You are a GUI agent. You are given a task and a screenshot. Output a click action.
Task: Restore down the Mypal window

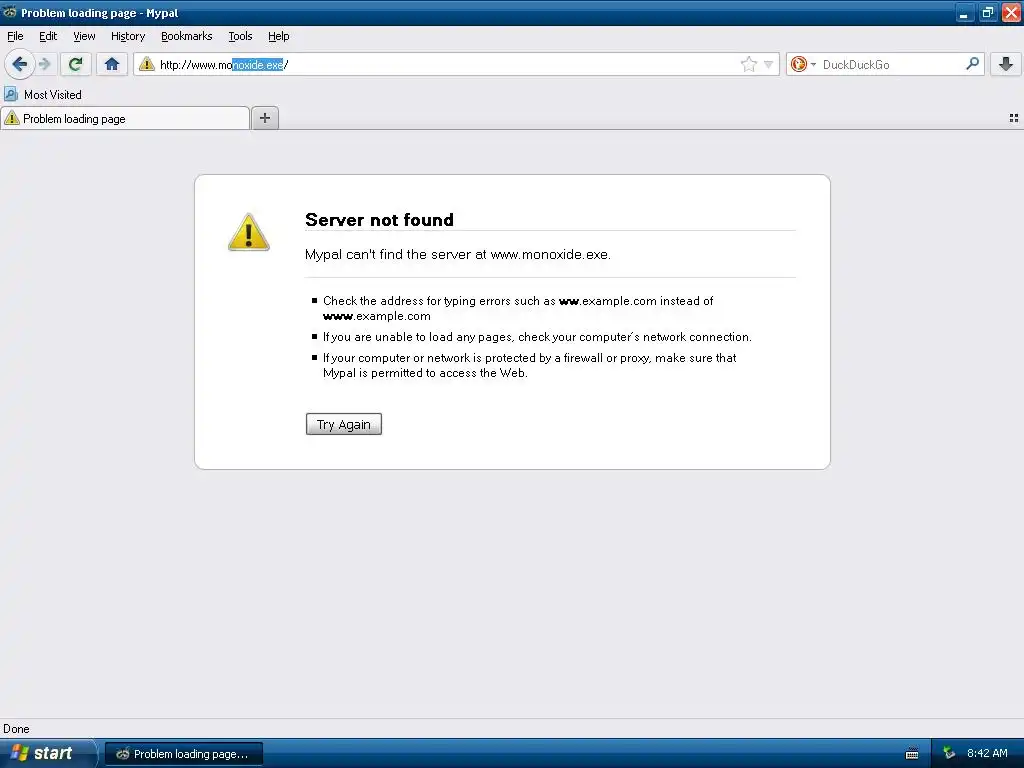pos(987,12)
